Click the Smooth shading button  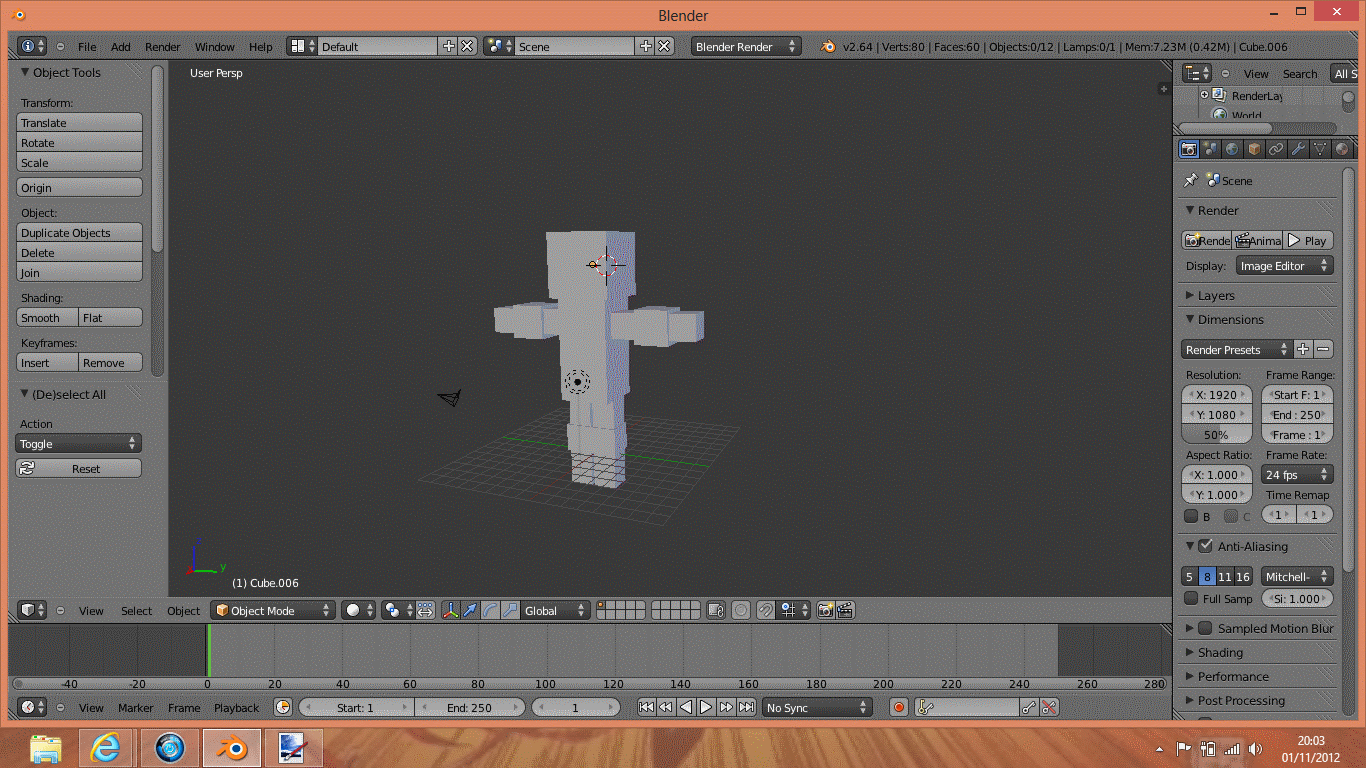point(48,318)
